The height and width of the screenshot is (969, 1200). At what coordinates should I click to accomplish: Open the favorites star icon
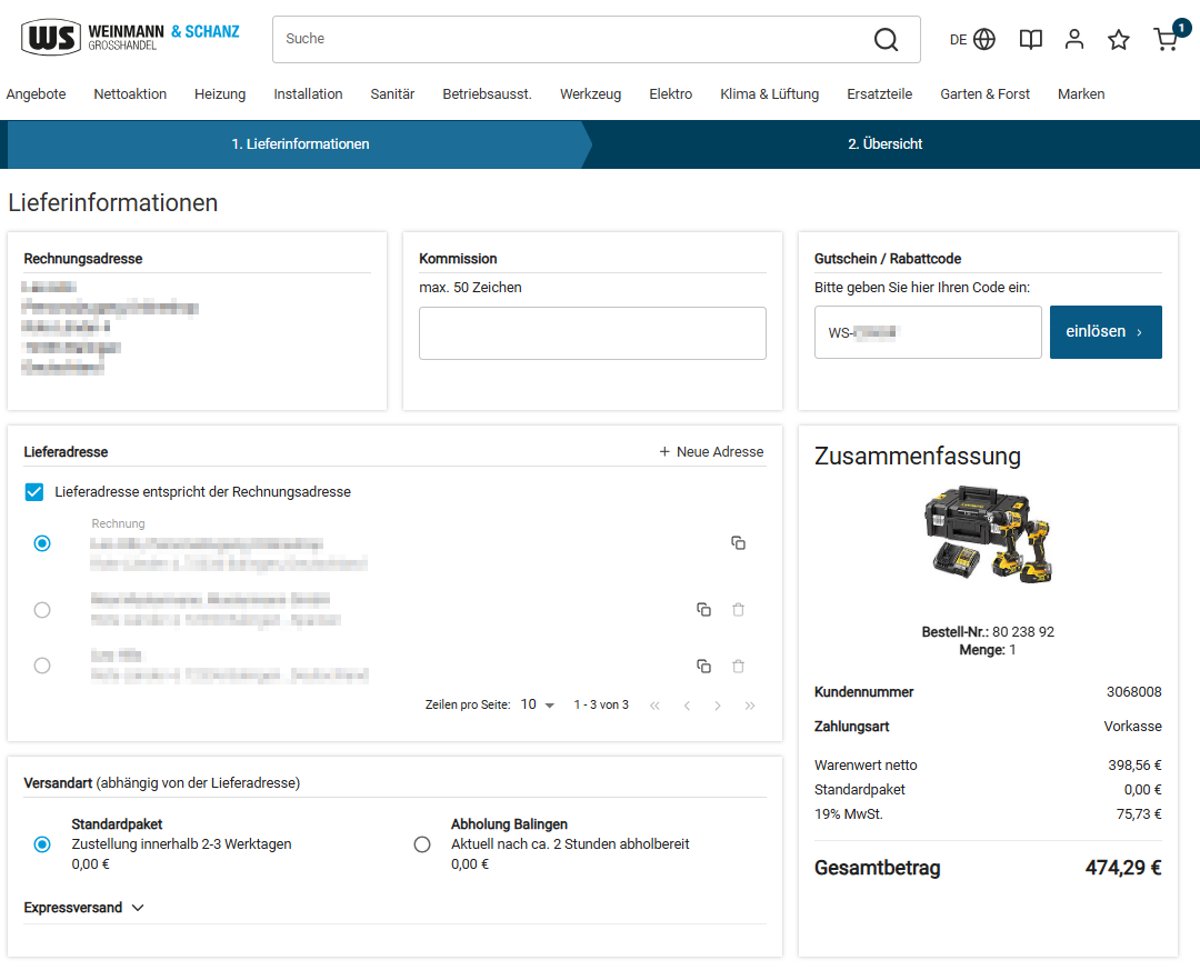coord(1118,39)
